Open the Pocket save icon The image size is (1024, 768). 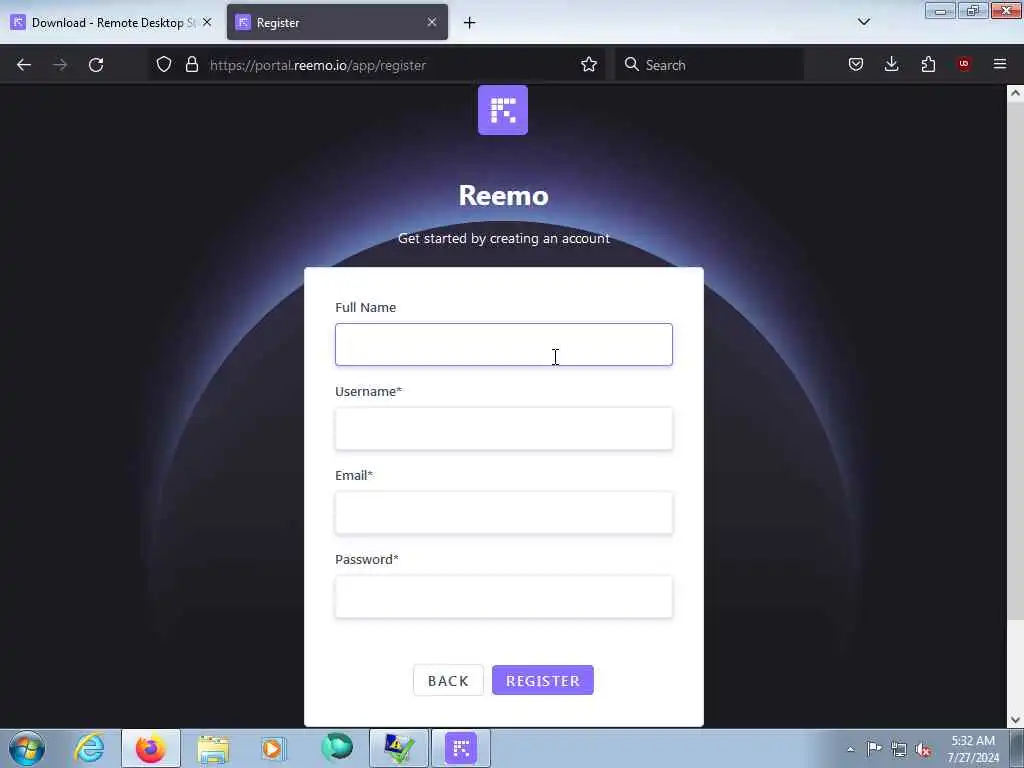pos(856,64)
